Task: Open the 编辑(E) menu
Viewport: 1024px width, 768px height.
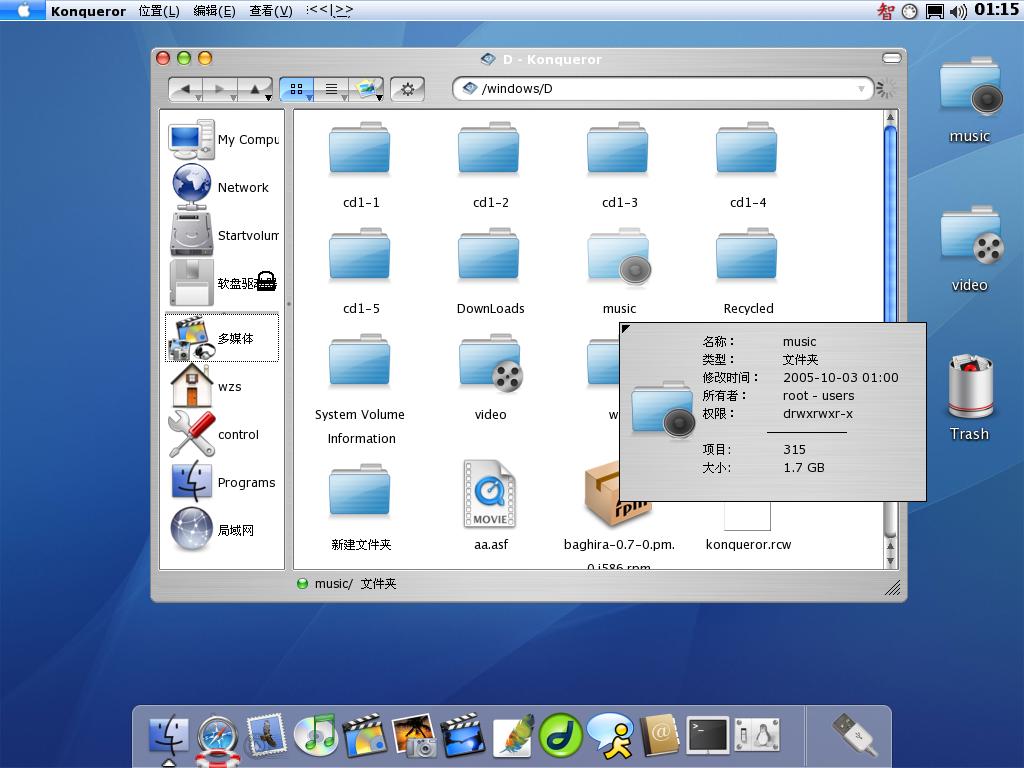Action: [x=214, y=10]
